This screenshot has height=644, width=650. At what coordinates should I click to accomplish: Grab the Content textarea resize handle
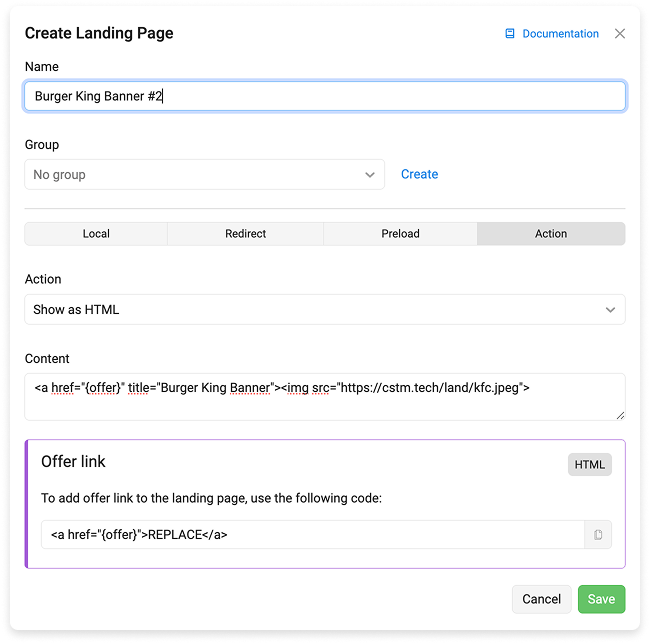click(x=620, y=415)
